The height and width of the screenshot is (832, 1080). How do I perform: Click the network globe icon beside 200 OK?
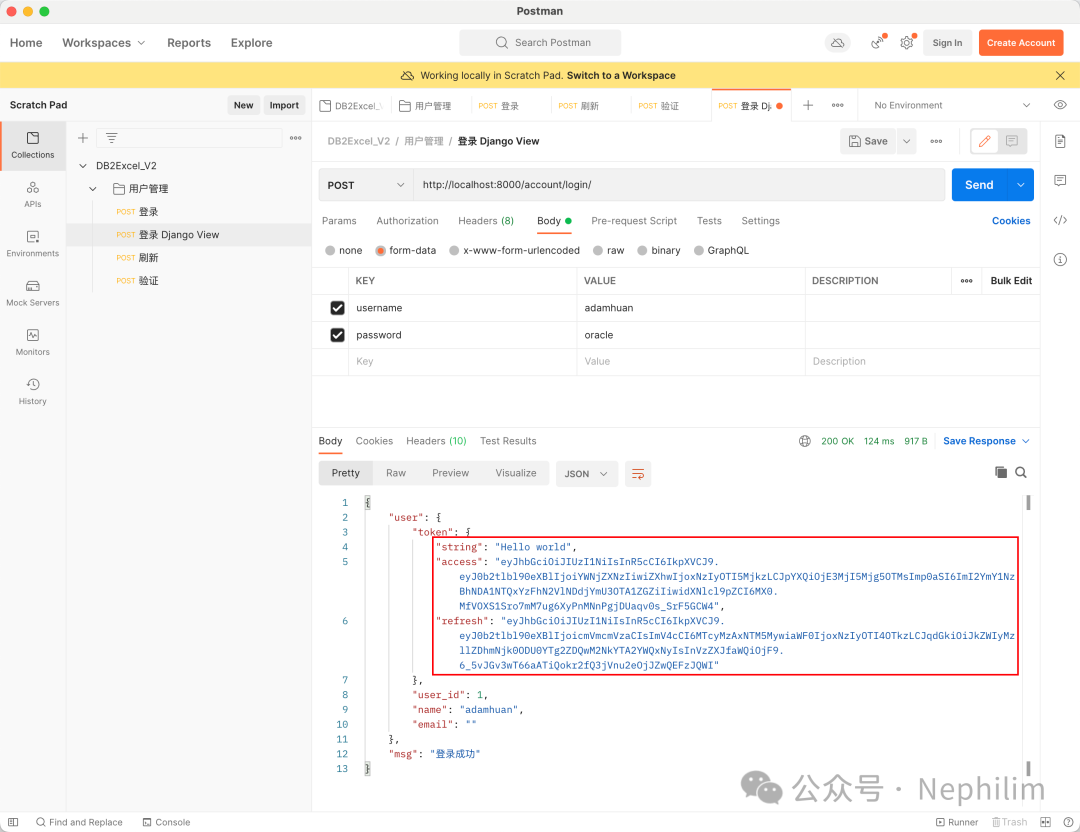point(804,441)
